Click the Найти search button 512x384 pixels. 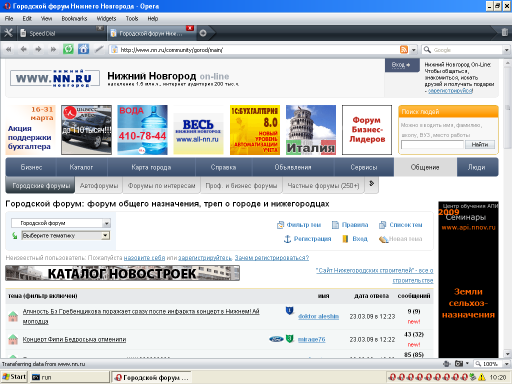click(480, 144)
